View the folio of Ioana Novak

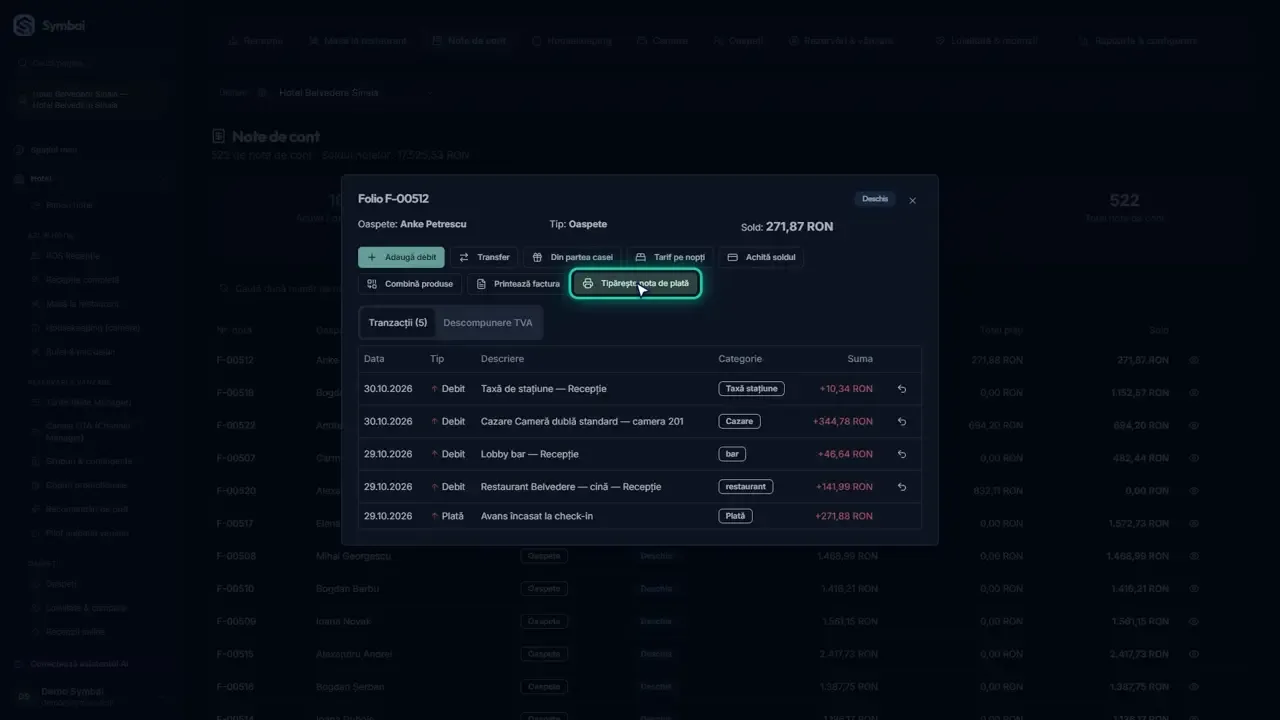[x=1194, y=621]
